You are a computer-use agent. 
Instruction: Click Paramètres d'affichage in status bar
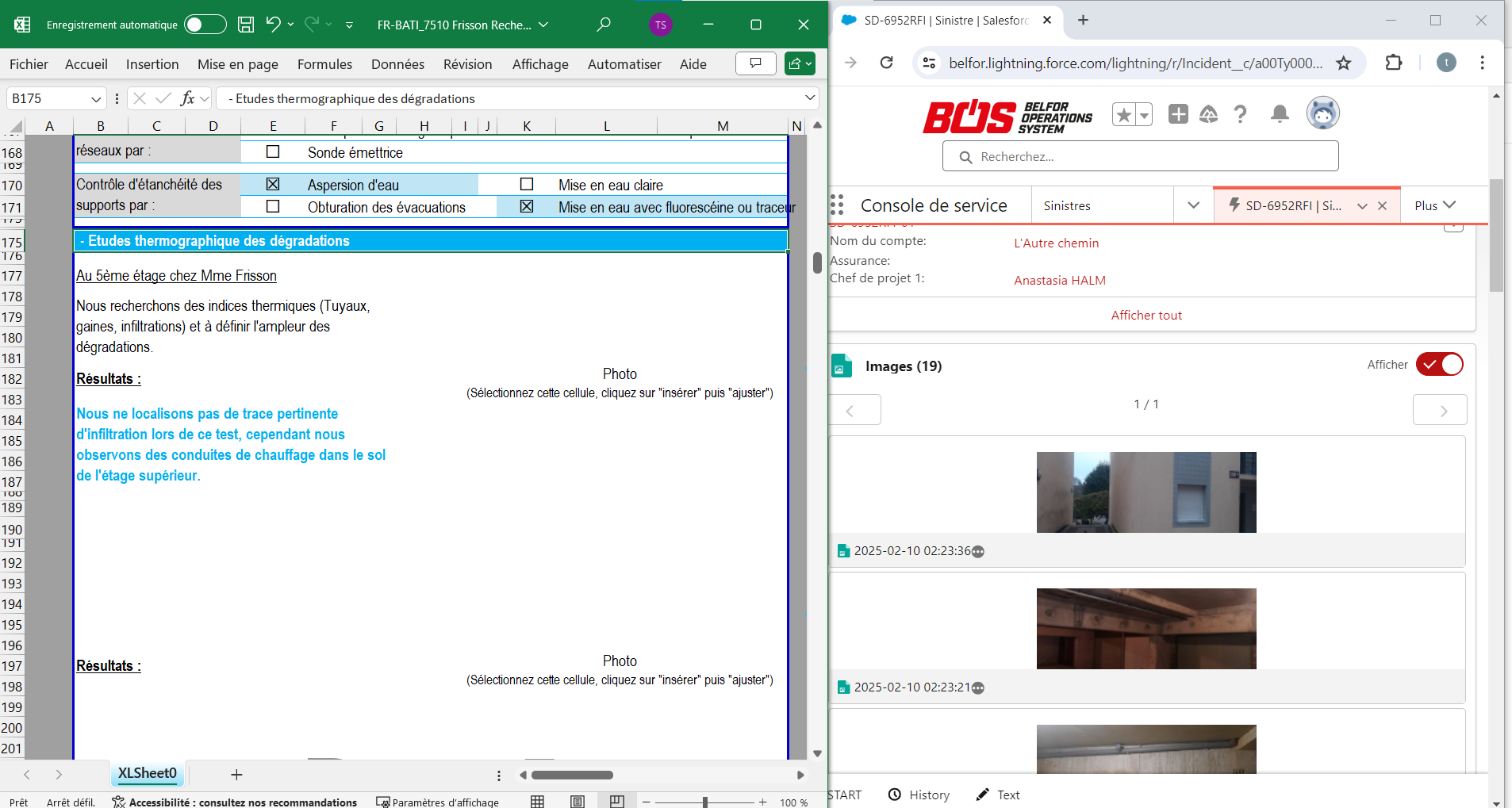click(438, 802)
